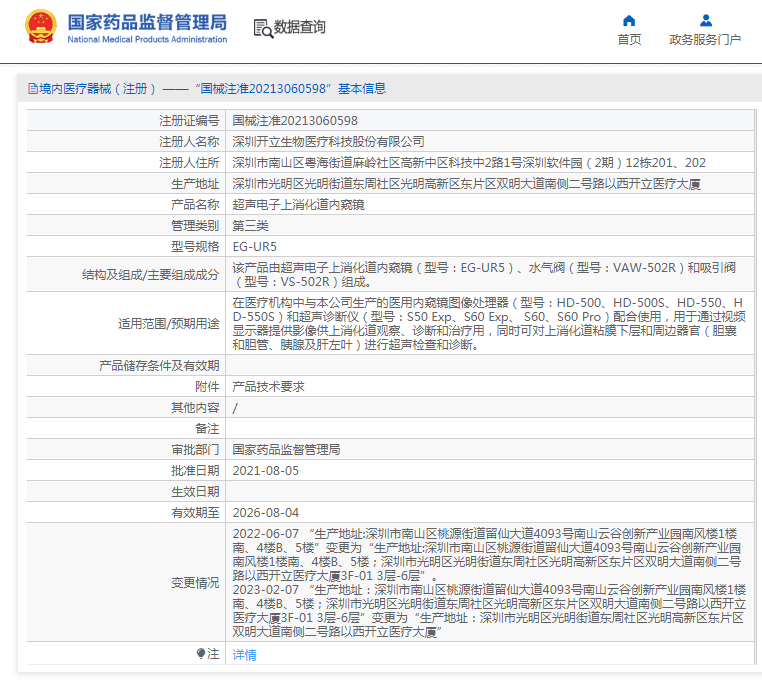Click the document icon beside 境内医疗器械
Image resolution: width=762 pixels, height=681 pixels.
(x=33, y=88)
